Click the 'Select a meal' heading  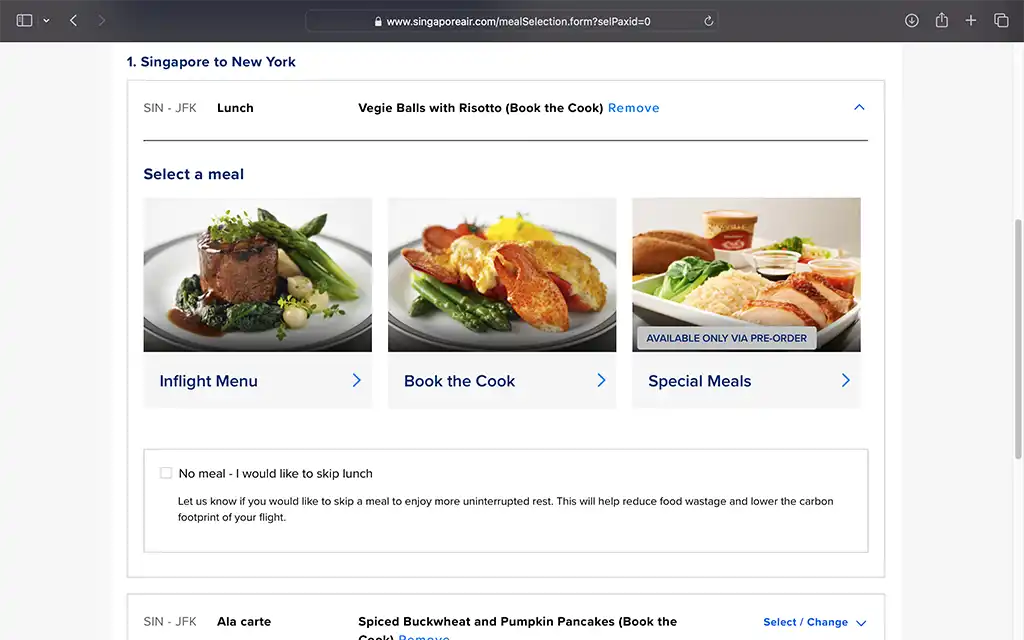pos(193,174)
